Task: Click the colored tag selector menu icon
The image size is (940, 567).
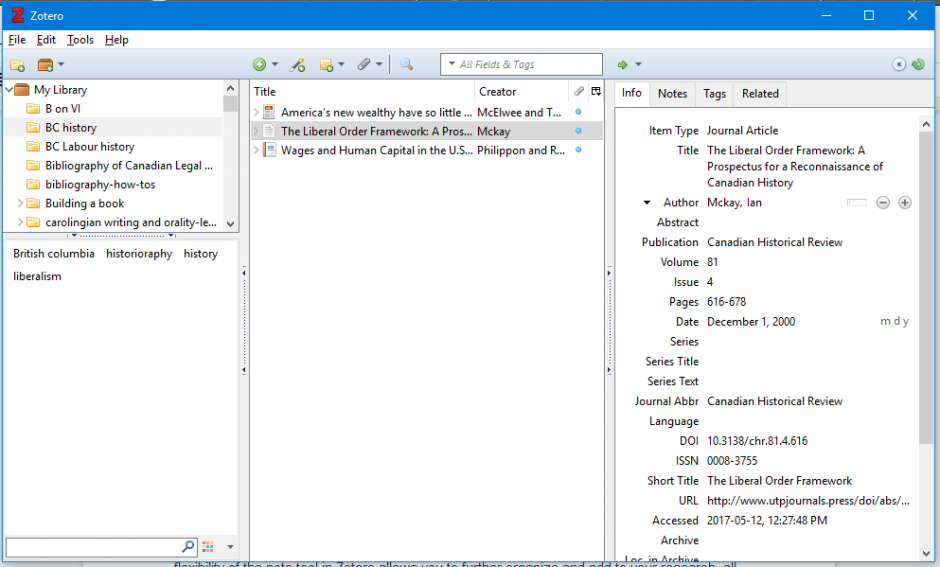Action: click(208, 546)
